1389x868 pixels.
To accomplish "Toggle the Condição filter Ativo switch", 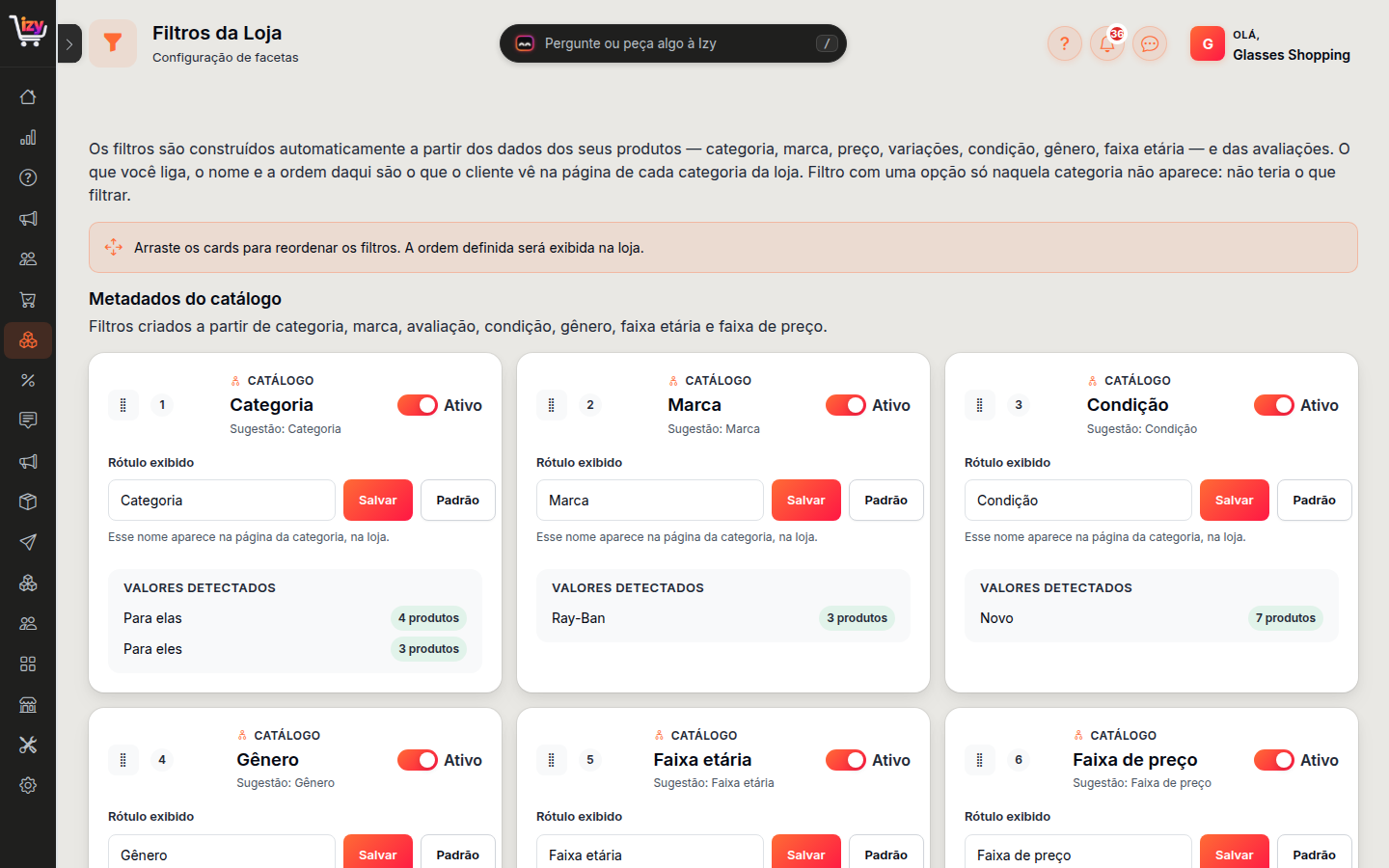I will coord(1274,405).
